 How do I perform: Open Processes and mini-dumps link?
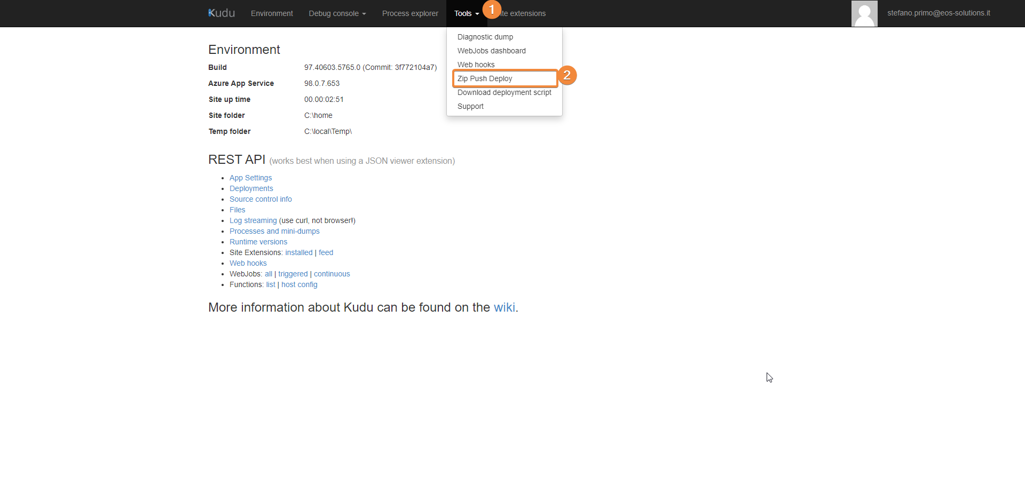[274, 231]
